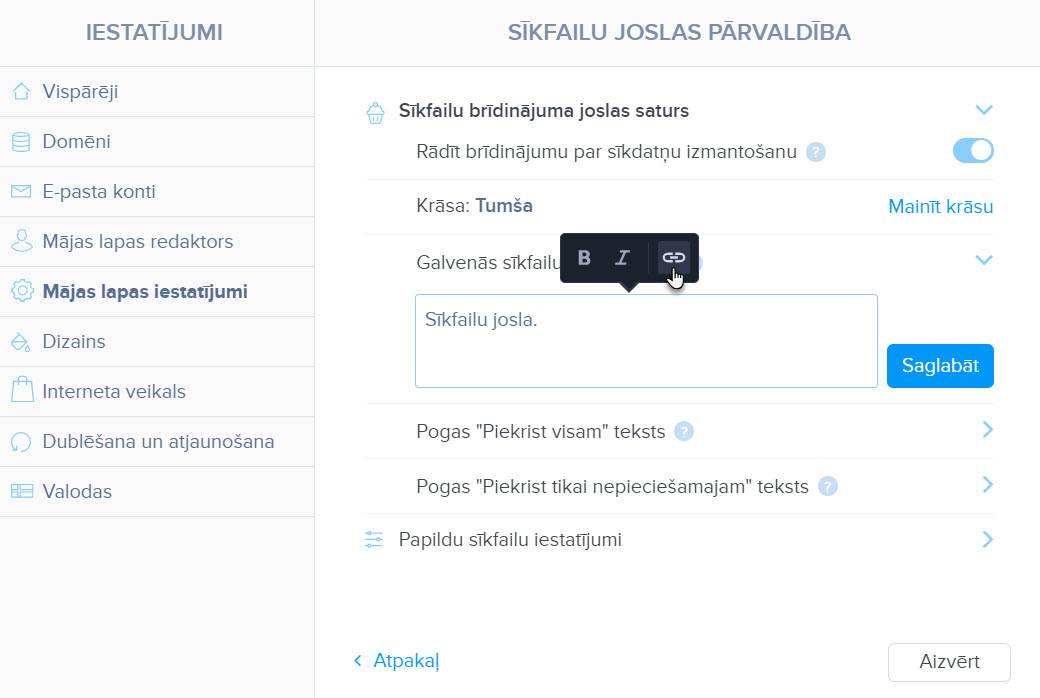Click help icon next to Piekrist visam
The image size is (1040, 698).
tap(684, 431)
